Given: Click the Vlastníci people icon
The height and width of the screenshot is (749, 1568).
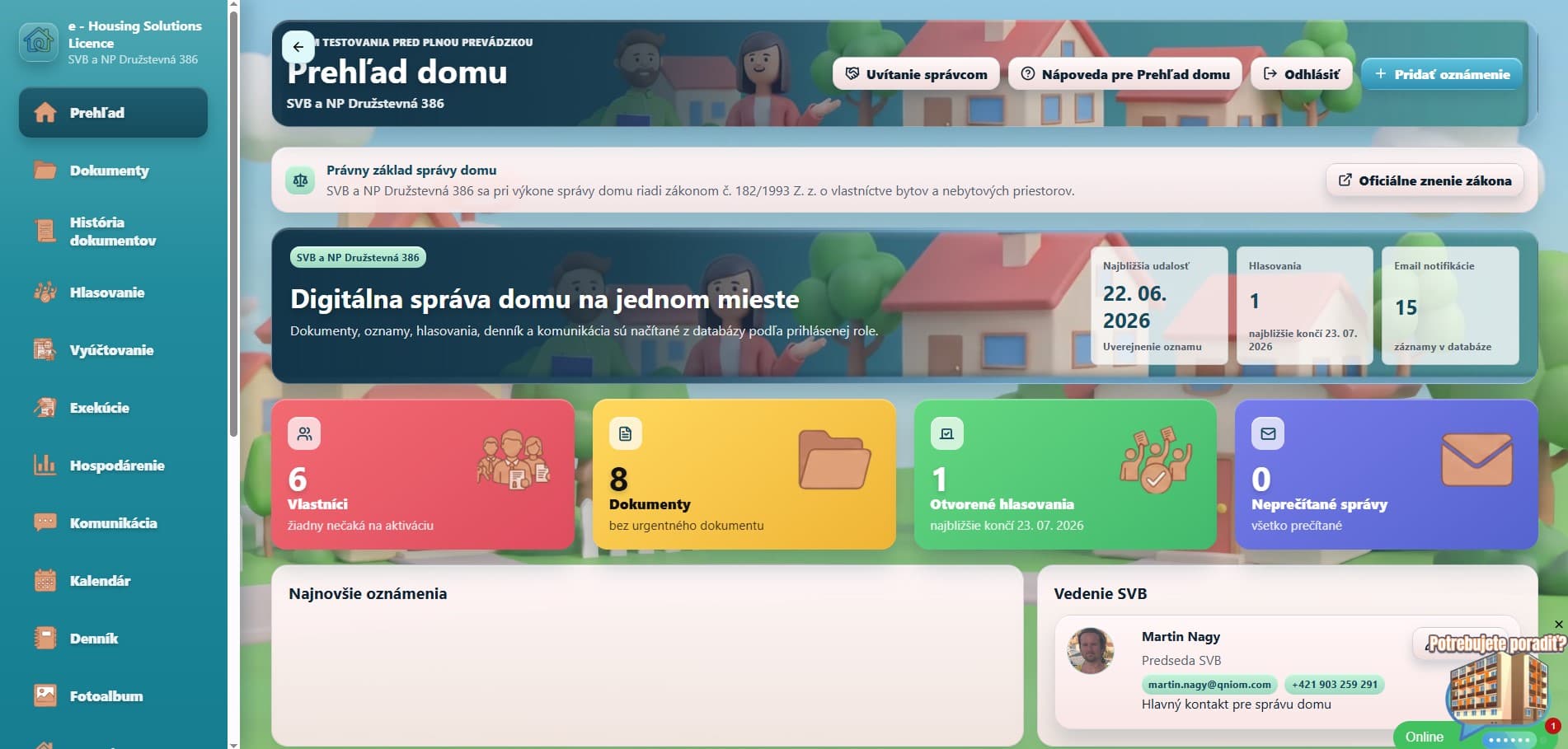Looking at the screenshot, I should [x=304, y=433].
